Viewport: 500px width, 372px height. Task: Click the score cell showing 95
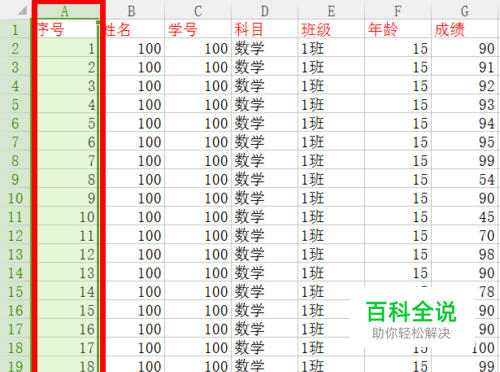(465, 142)
